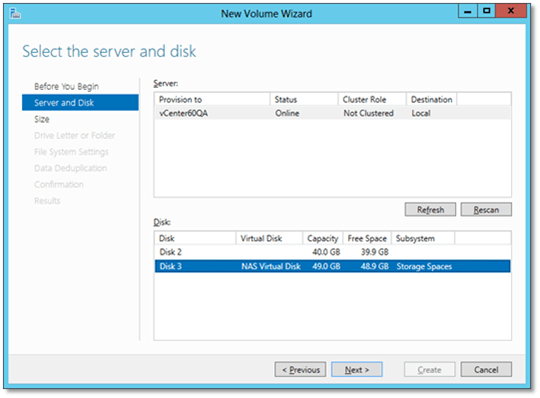Go to Before You Begin step
This screenshot has height=398, width=540.
66,86
